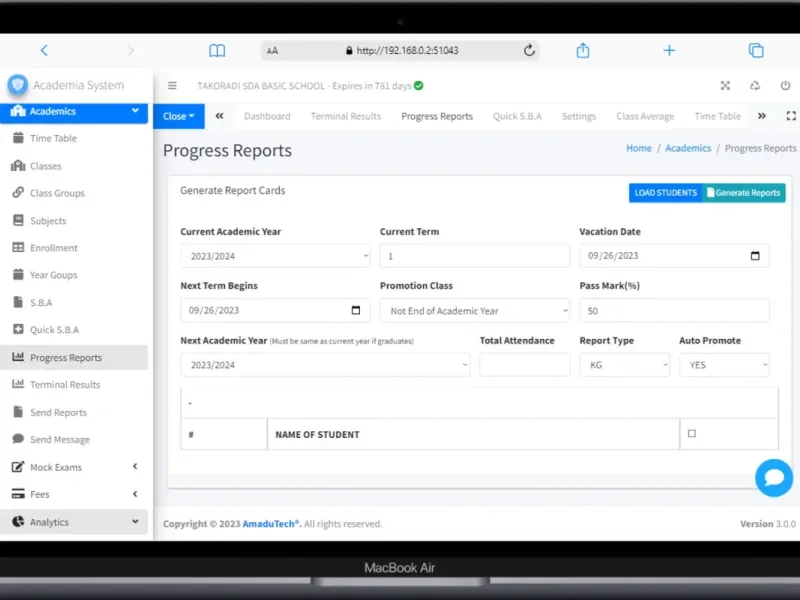This screenshot has height=600, width=800.
Task: Click the Current Term input field
Action: point(474,256)
